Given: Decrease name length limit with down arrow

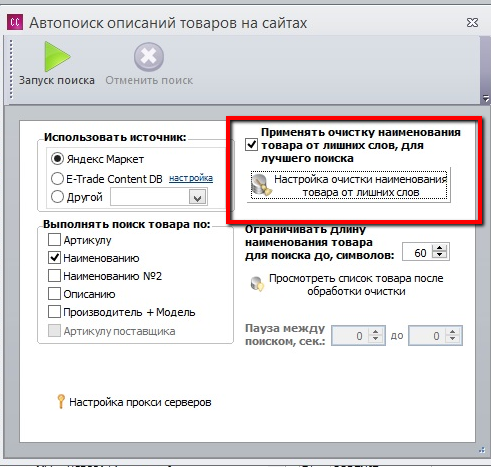Looking at the screenshot, I should click(x=440, y=256).
